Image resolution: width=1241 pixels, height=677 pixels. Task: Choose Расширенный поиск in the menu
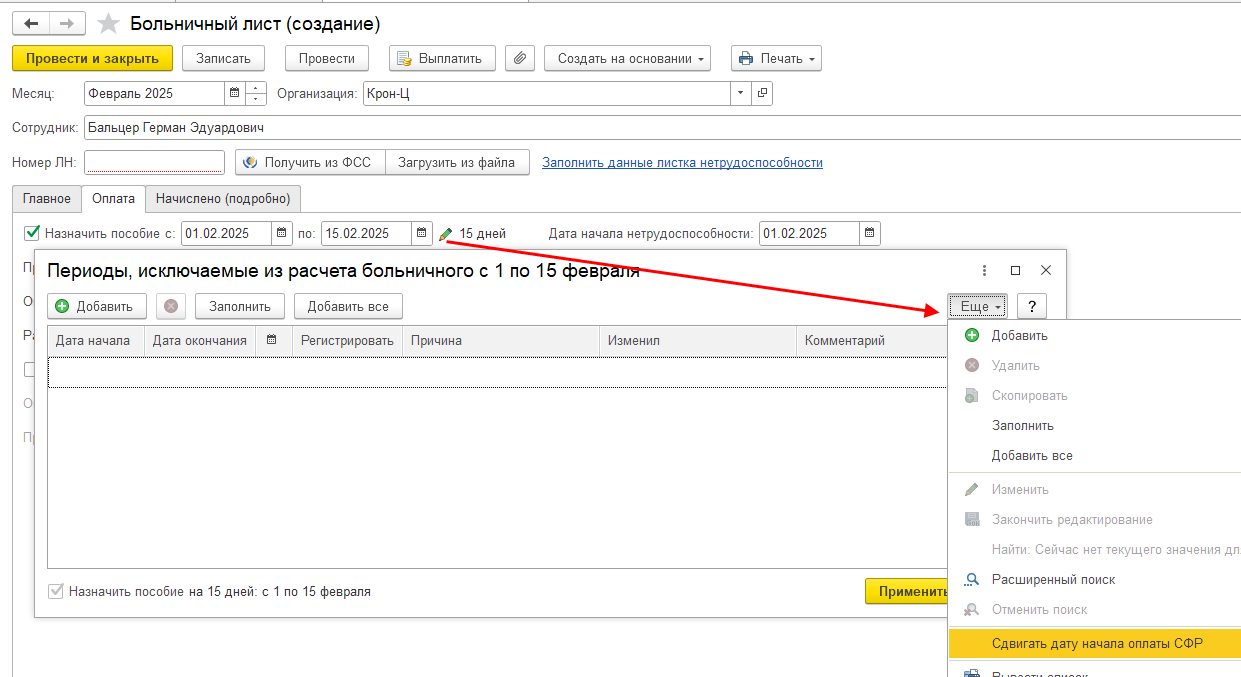coord(1095,579)
